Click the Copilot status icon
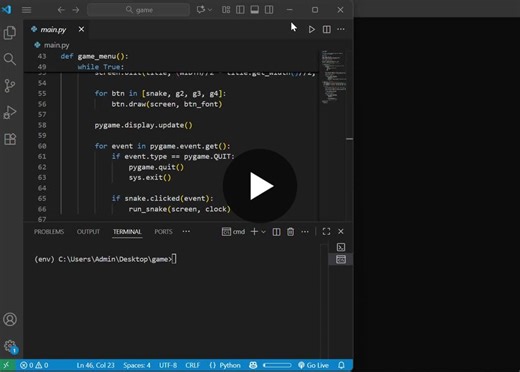Image resolution: width=520 pixels, height=372 pixels. tap(253, 365)
